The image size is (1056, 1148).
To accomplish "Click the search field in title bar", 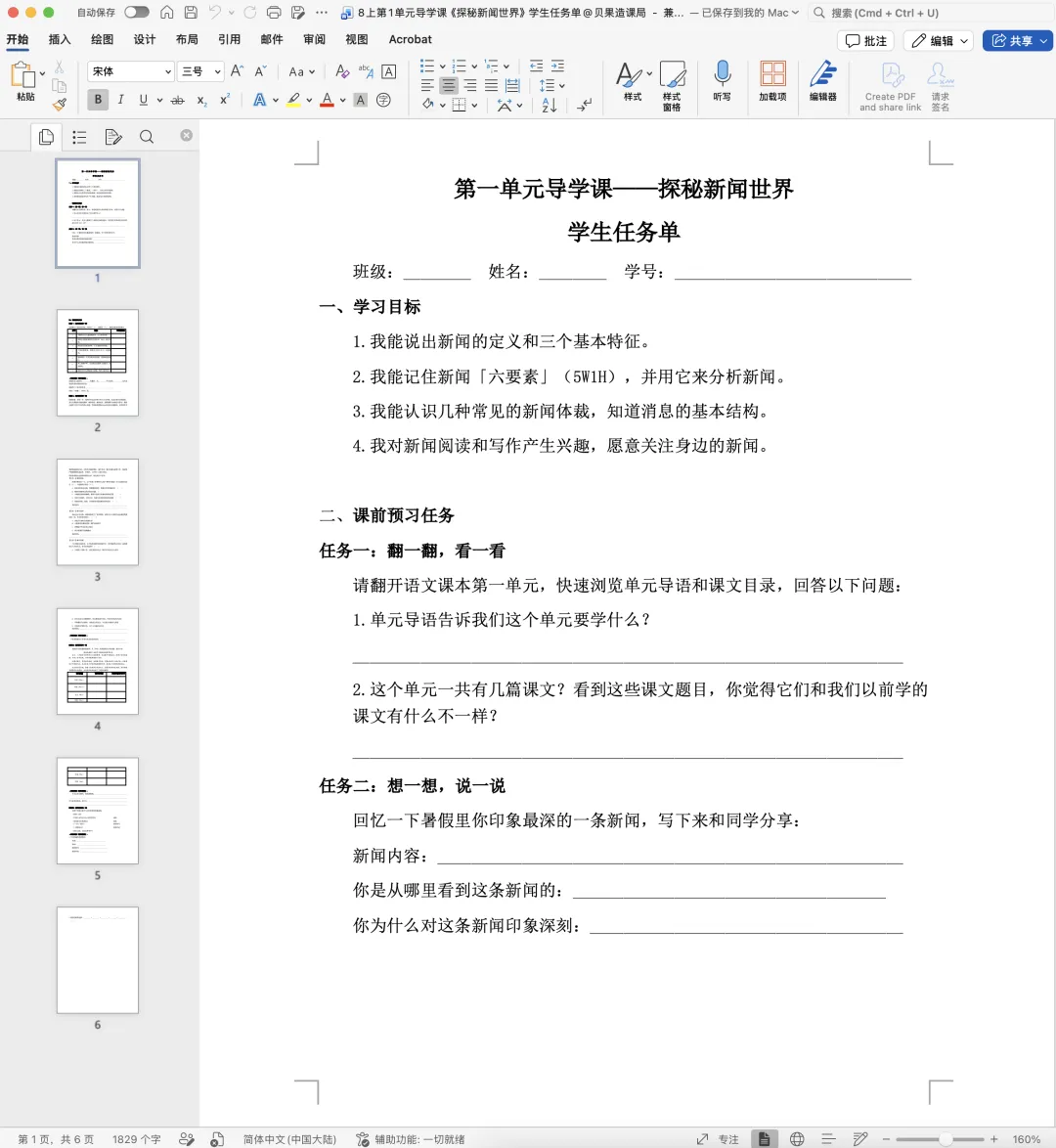I will click(x=929, y=13).
